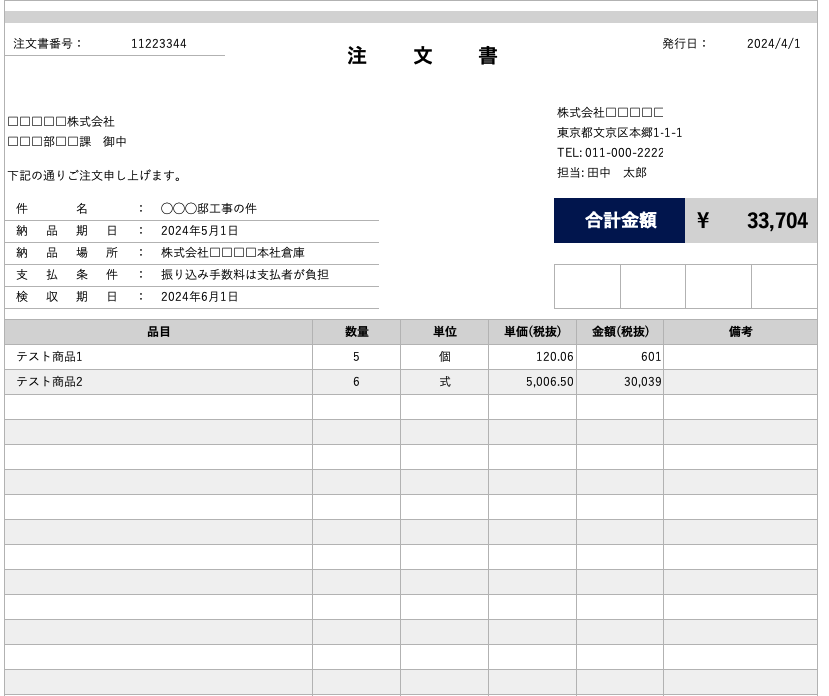Click unit price "120.06" cell
829x696 pixels.
pyautogui.click(x=531, y=357)
